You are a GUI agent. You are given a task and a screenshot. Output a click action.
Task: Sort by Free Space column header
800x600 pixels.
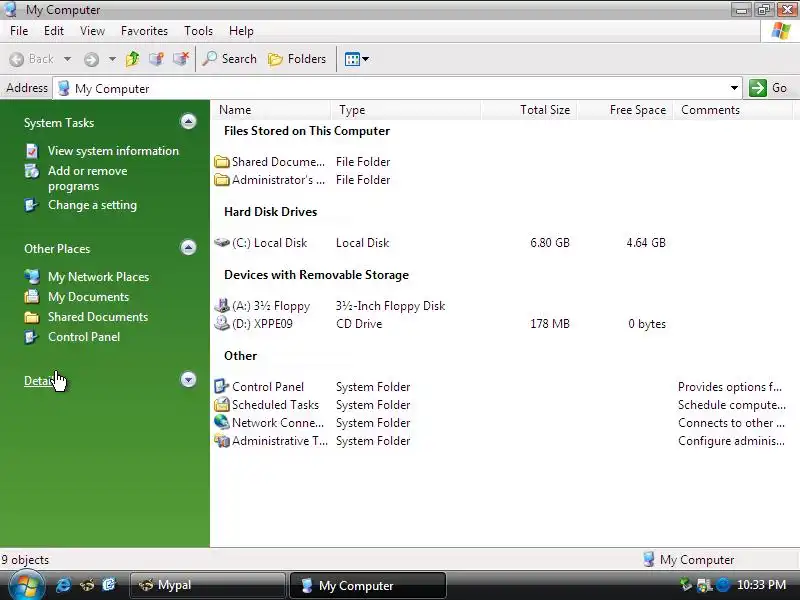[x=626, y=110]
